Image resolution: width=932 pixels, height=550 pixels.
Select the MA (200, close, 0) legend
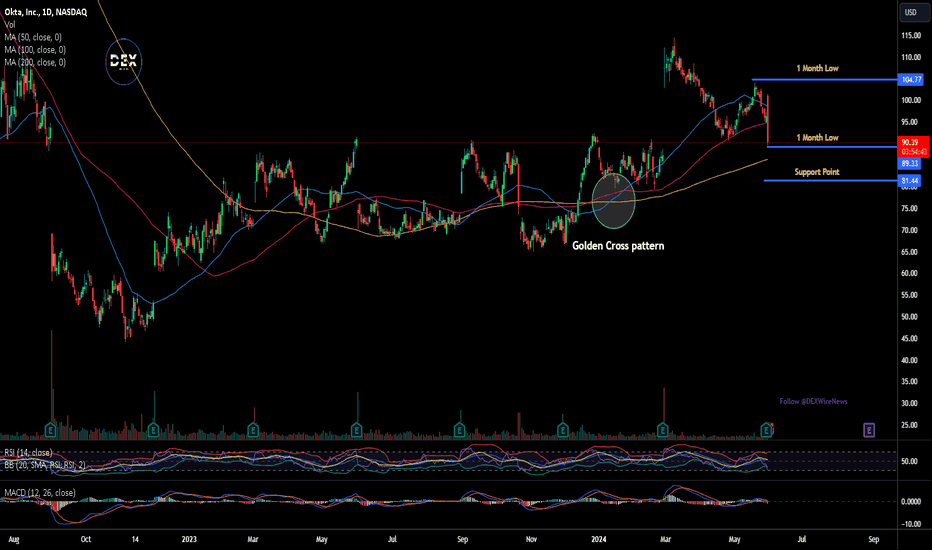pyautogui.click(x=35, y=62)
